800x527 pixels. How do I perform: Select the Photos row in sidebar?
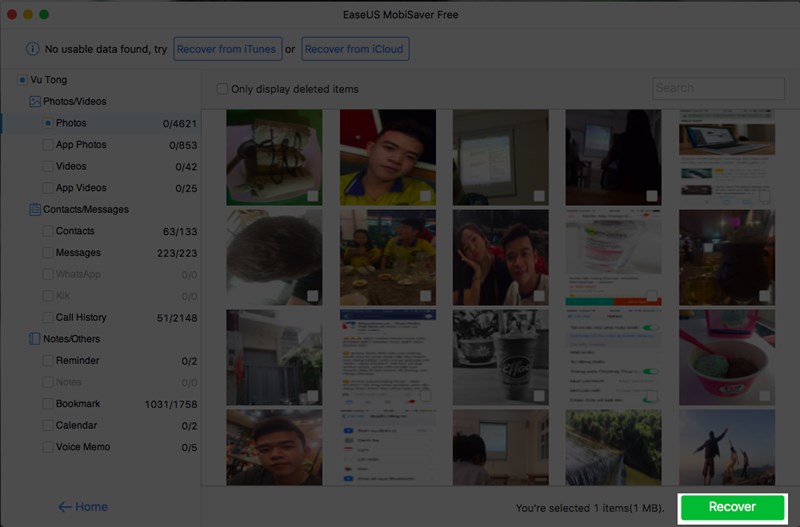click(x=101, y=123)
